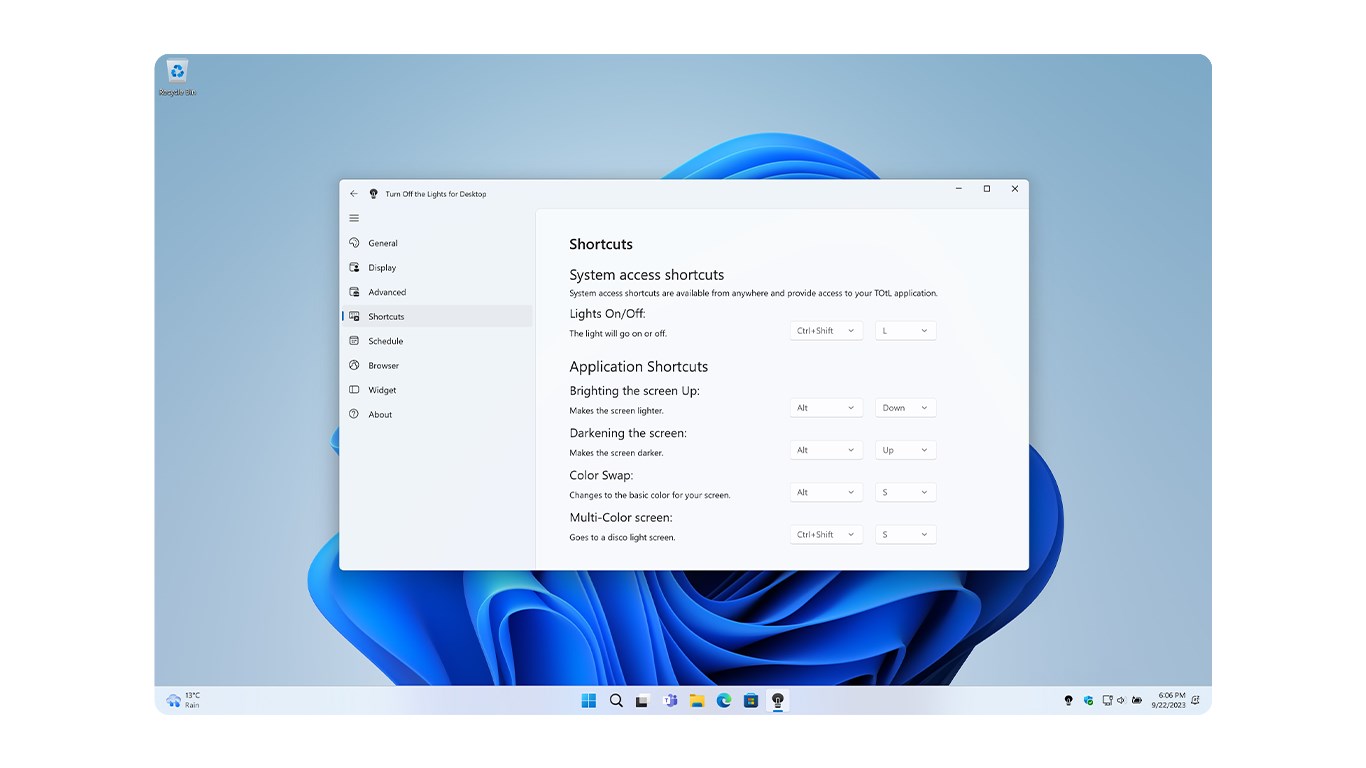Open Lights On/Off modifier dropdown (Ctrl+Shift)
Image resolution: width=1366 pixels, height=768 pixels.
click(x=826, y=330)
